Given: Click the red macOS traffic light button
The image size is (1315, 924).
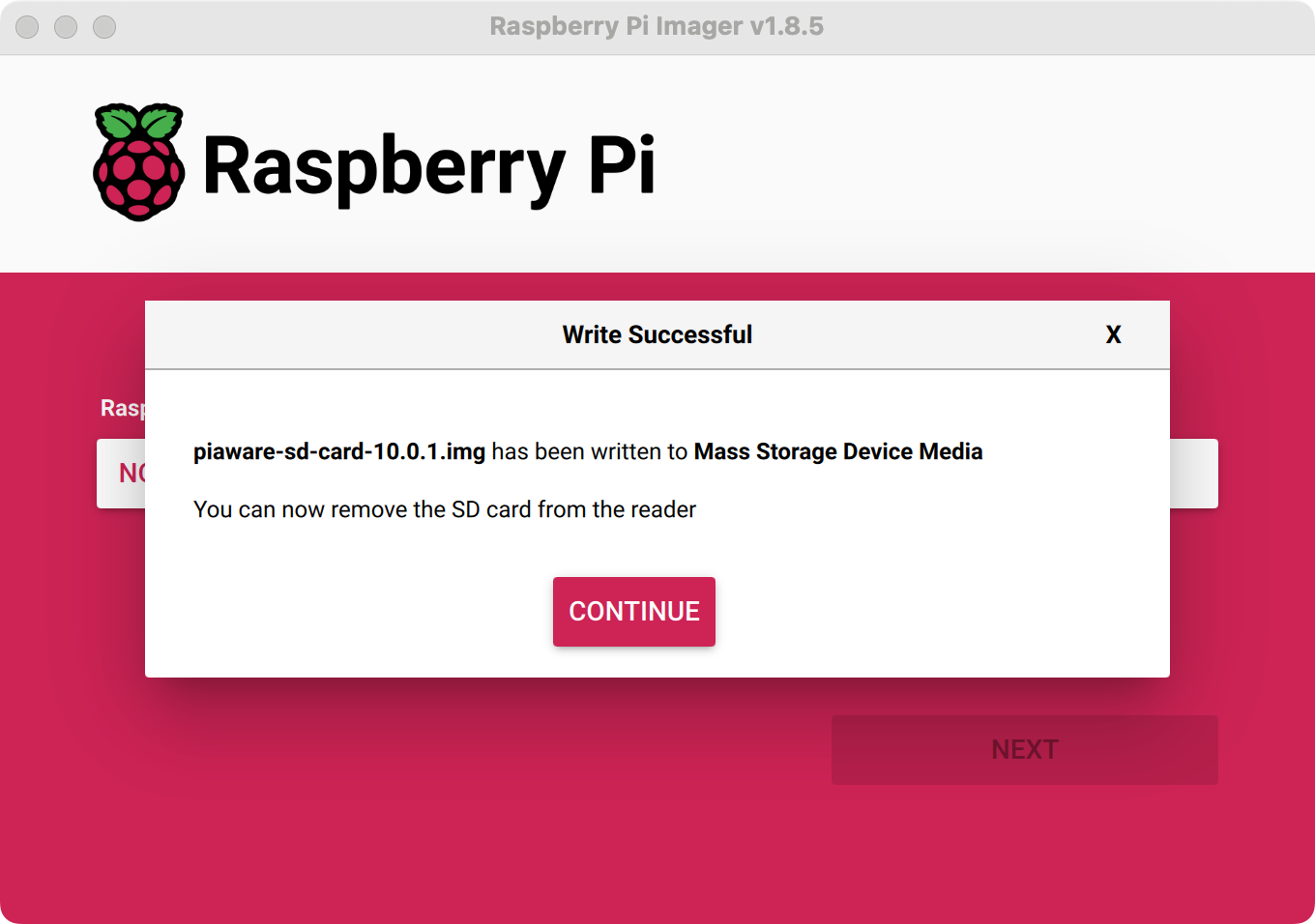Looking at the screenshot, I should click(27, 27).
